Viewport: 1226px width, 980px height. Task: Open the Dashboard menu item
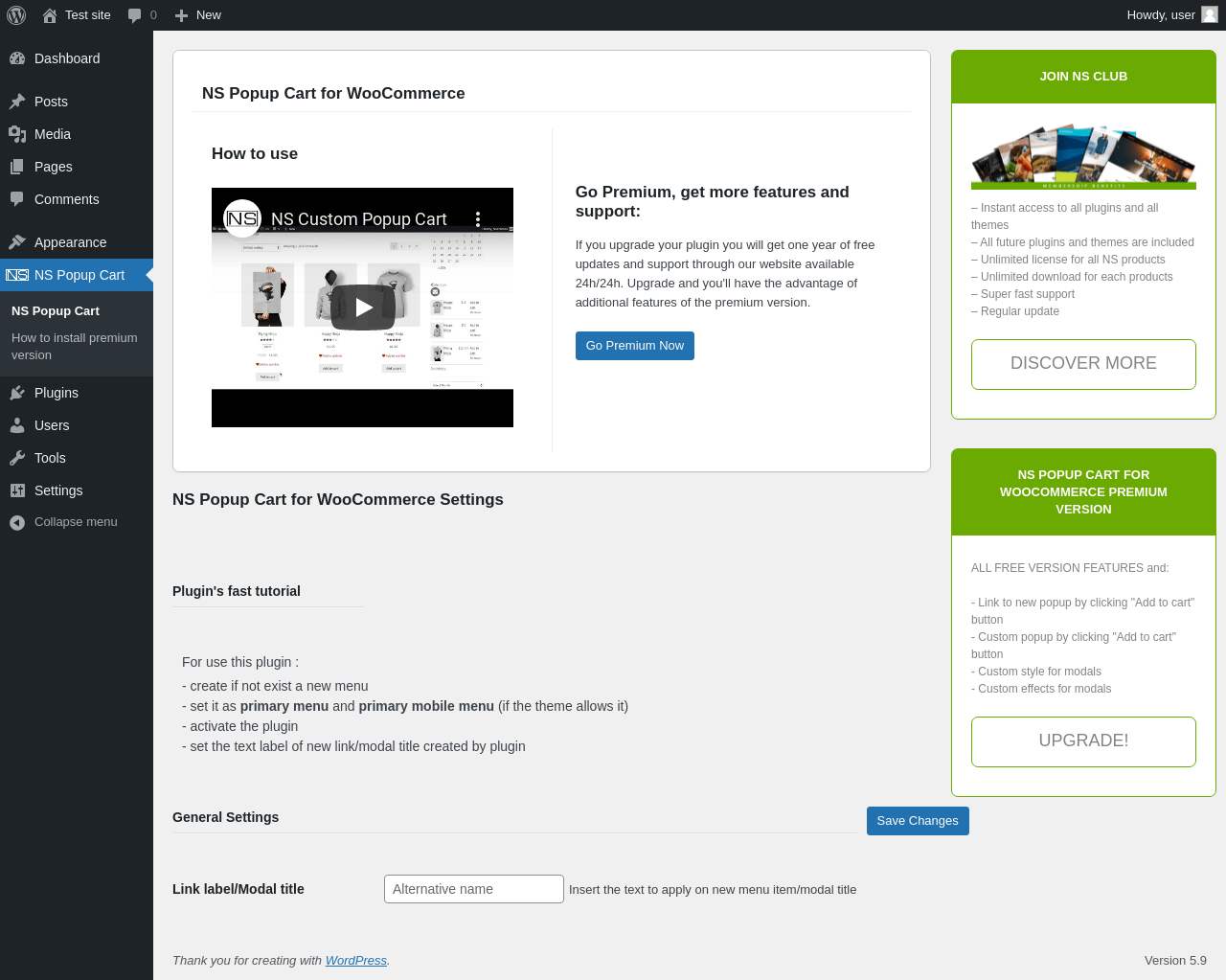click(x=77, y=58)
